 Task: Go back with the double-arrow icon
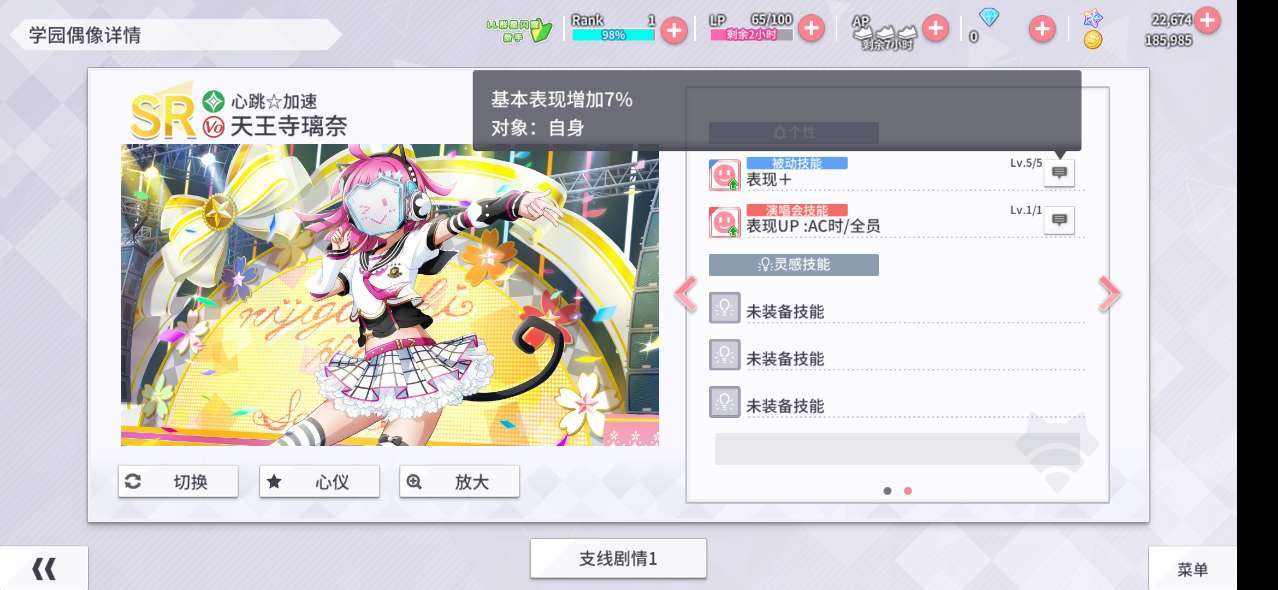[x=44, y=569]
